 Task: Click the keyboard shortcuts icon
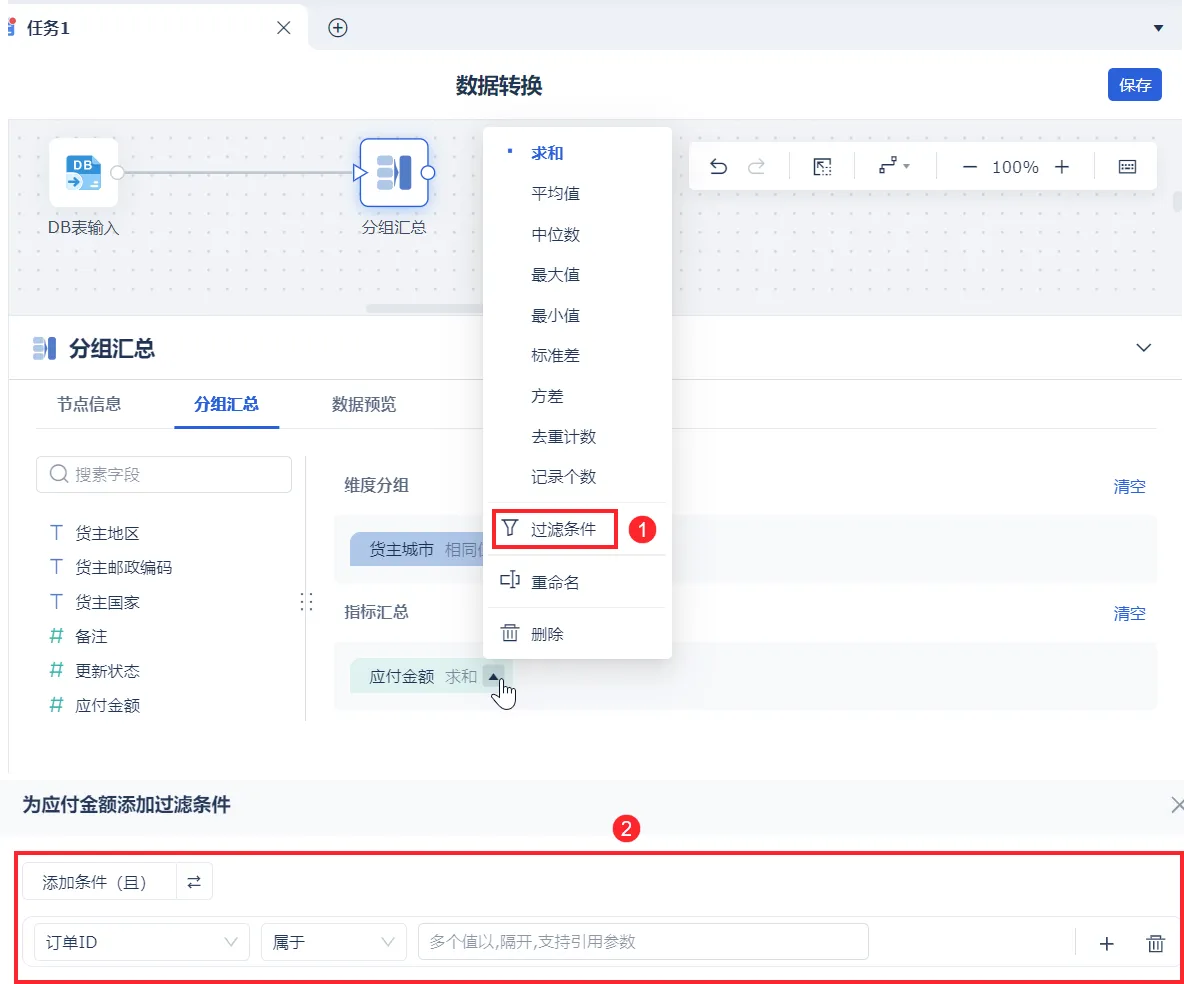(1127, 167)
